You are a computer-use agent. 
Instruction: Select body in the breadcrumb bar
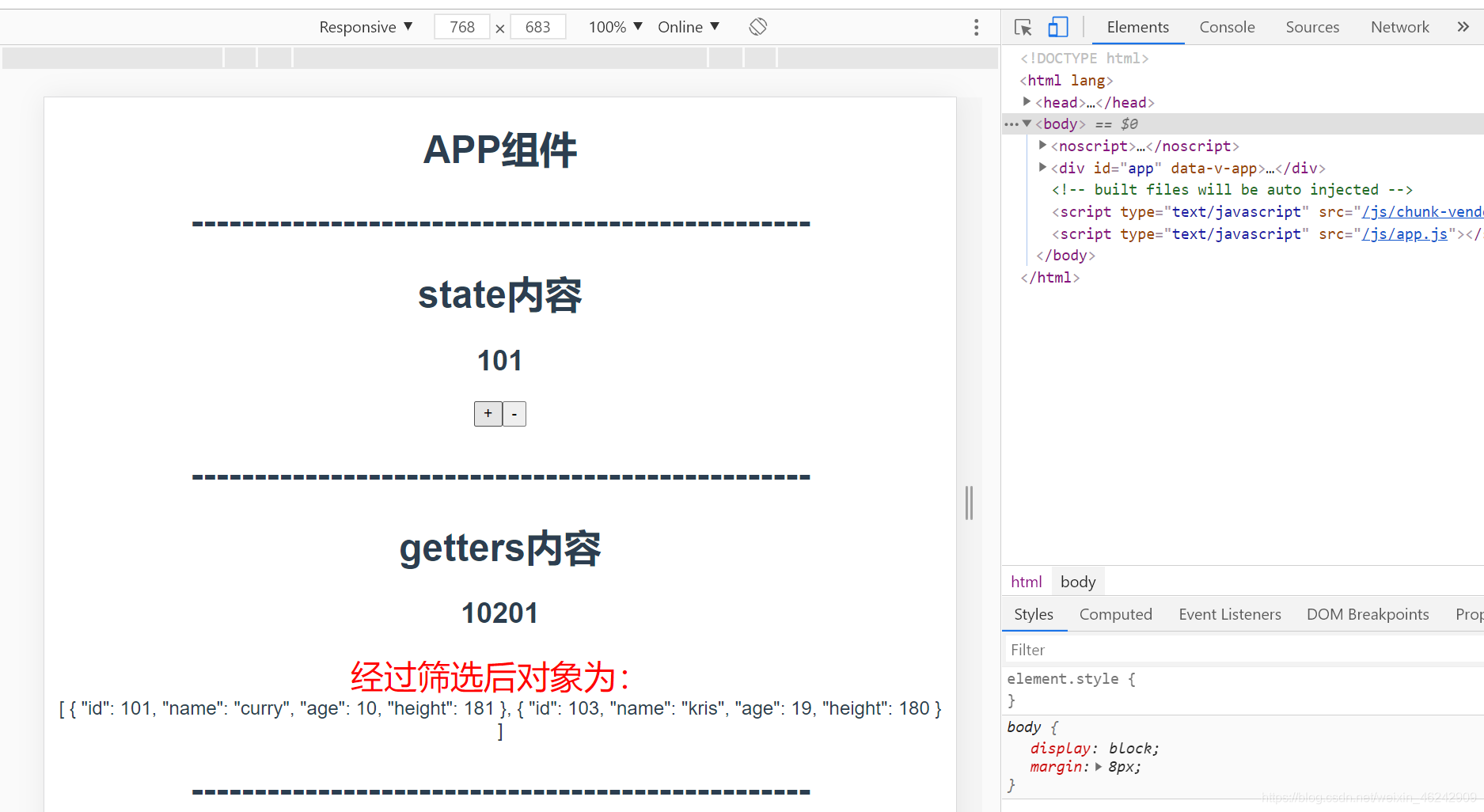(x=1078, y=582)
